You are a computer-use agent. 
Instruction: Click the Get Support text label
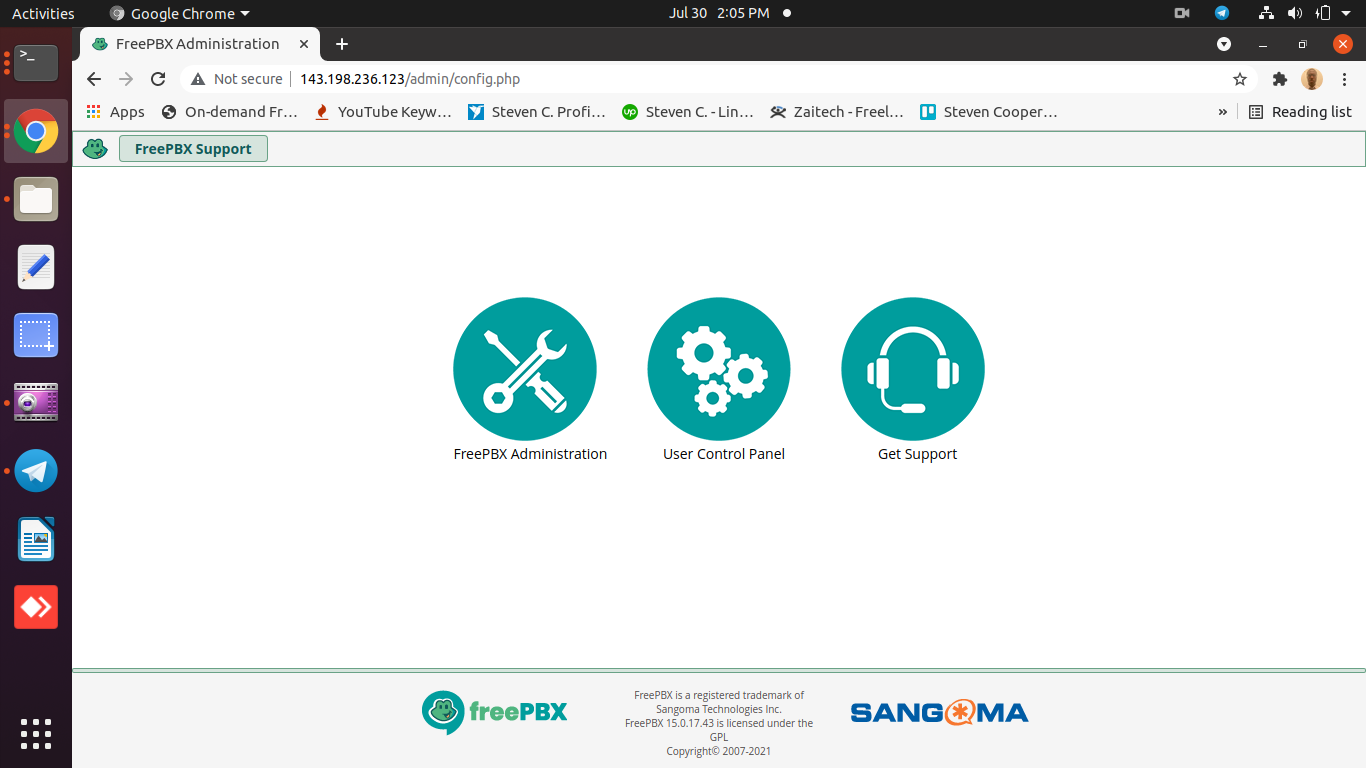[917, 454]
